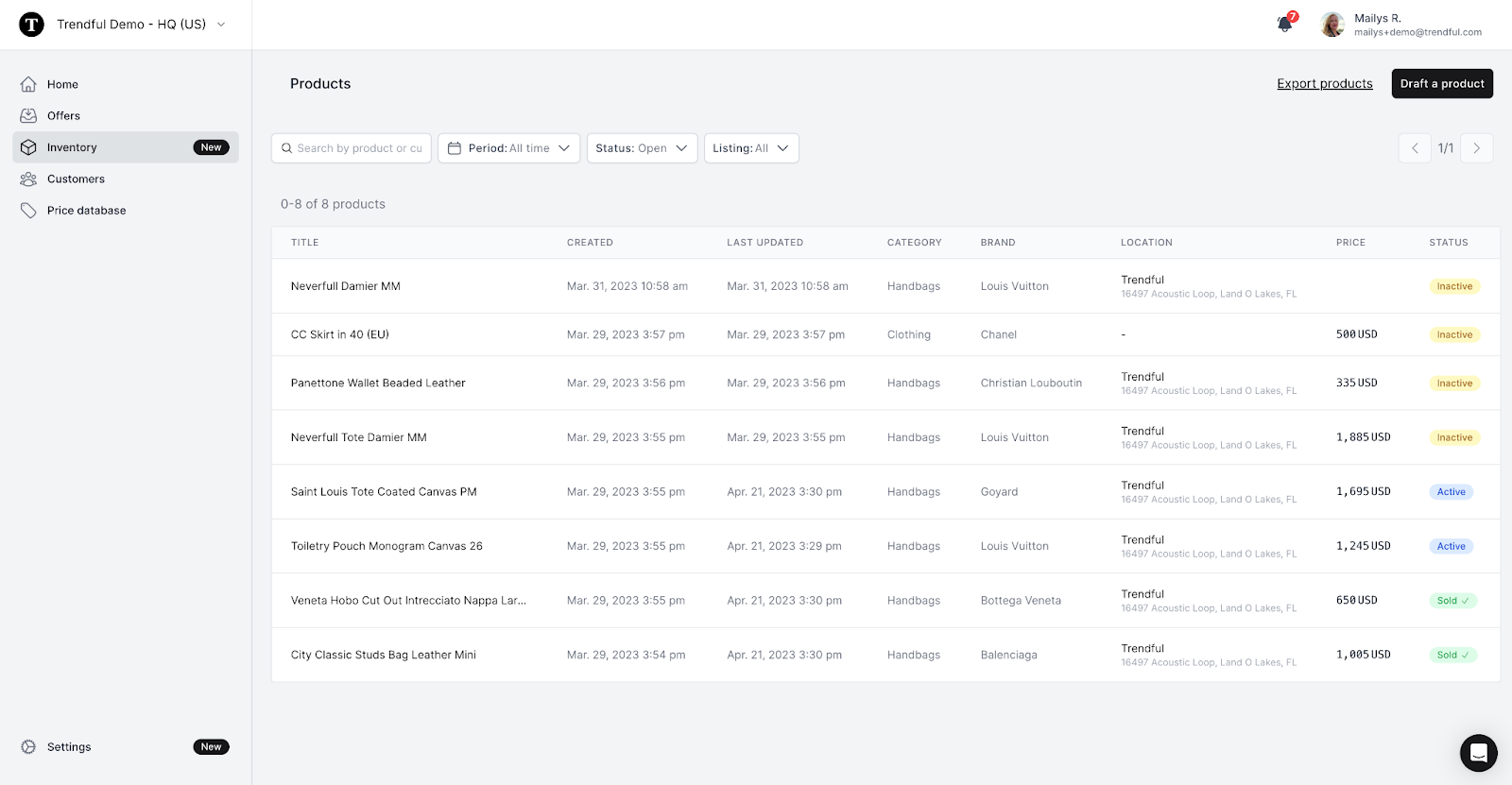Open Neverfull Tote Damier MM product
Screen dimensions: 1512x785
tap(359, 437)
